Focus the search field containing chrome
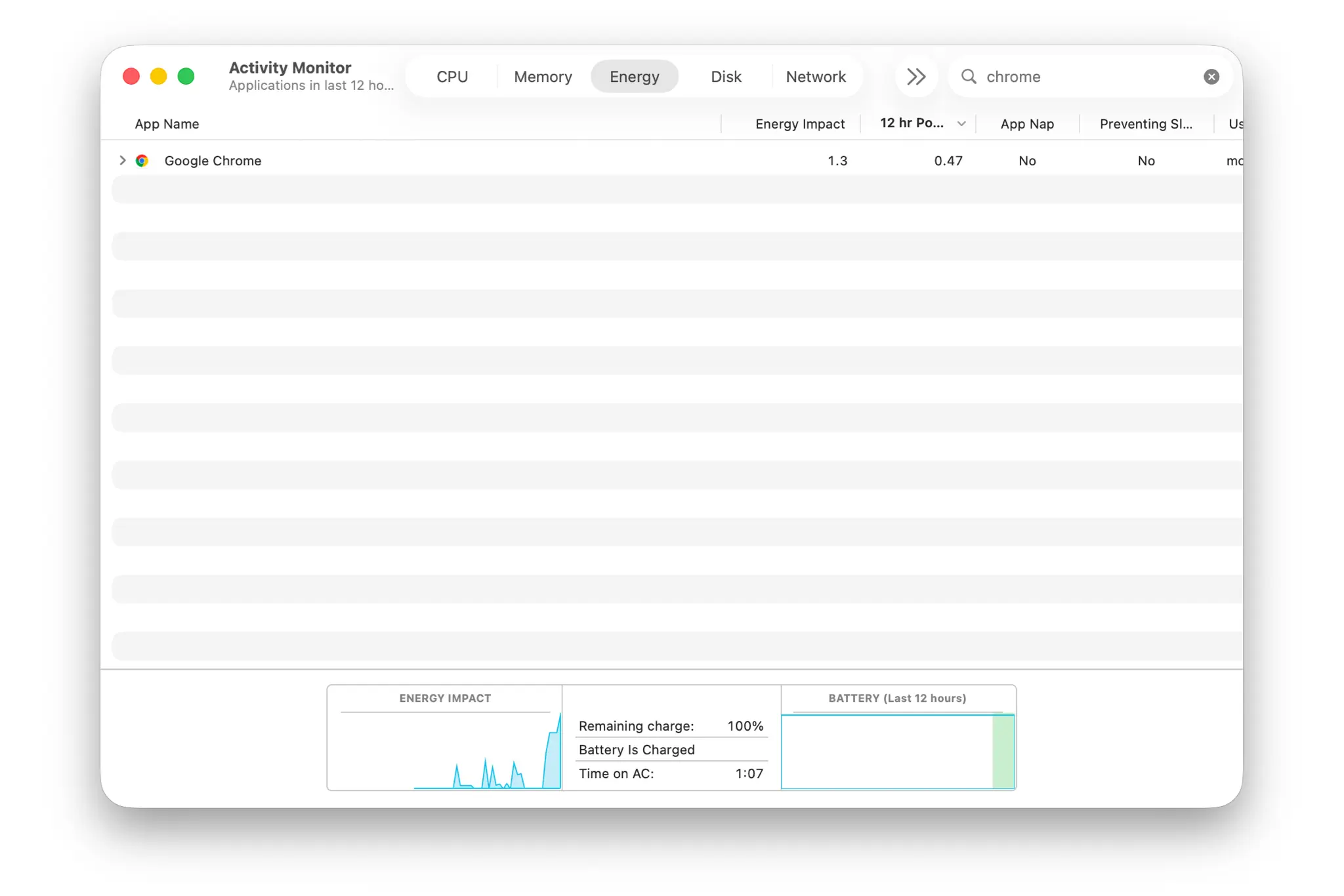 click(x=1089, y=77)
